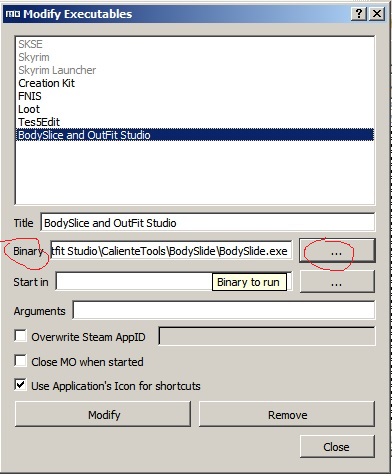The width and height of the screenshot is (392, 476).
Task: Close dialog with title bar X
Action: coord(377,14)
